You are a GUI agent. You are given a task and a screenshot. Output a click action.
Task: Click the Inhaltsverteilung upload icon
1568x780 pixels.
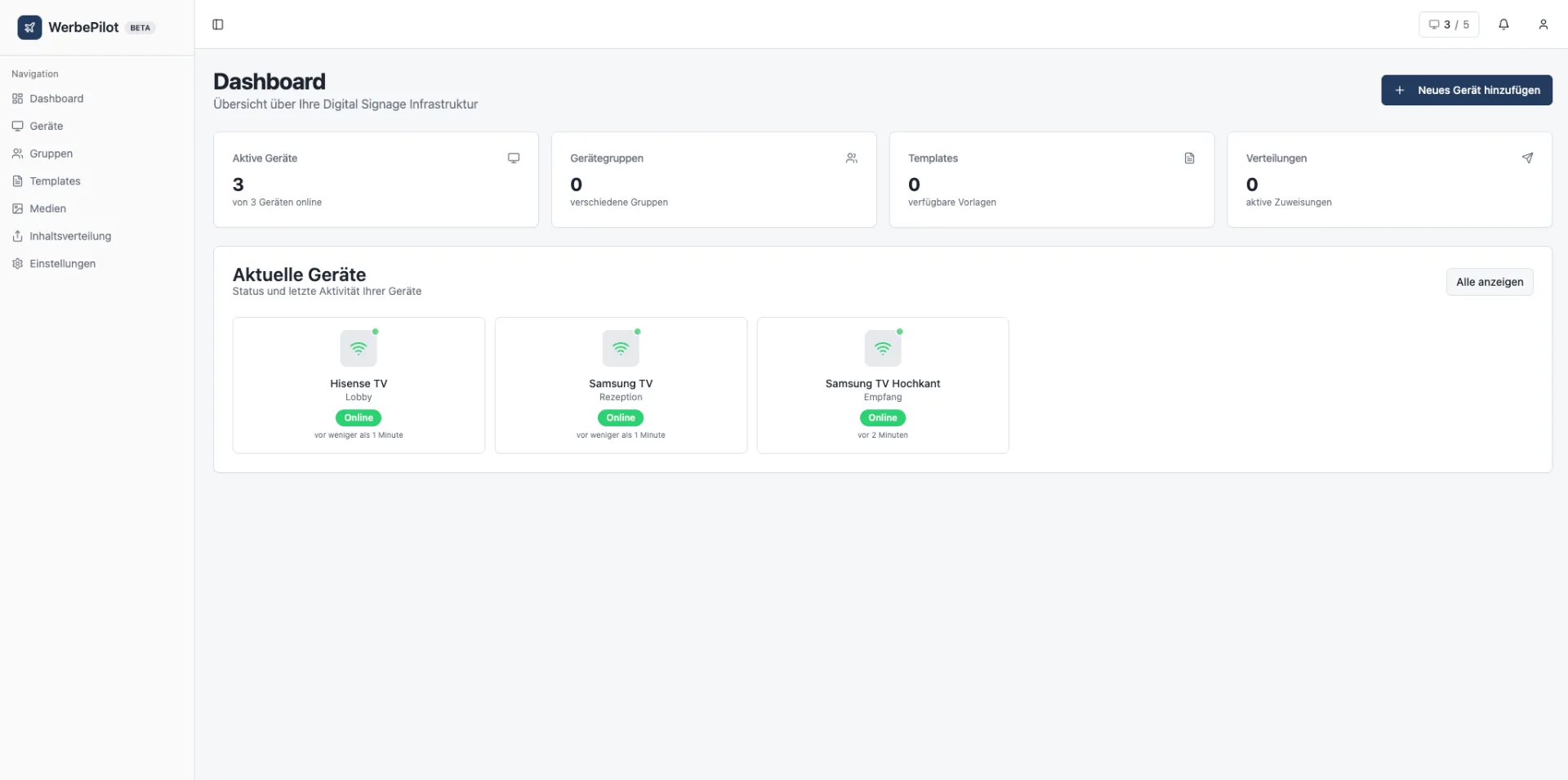[17, 236]
